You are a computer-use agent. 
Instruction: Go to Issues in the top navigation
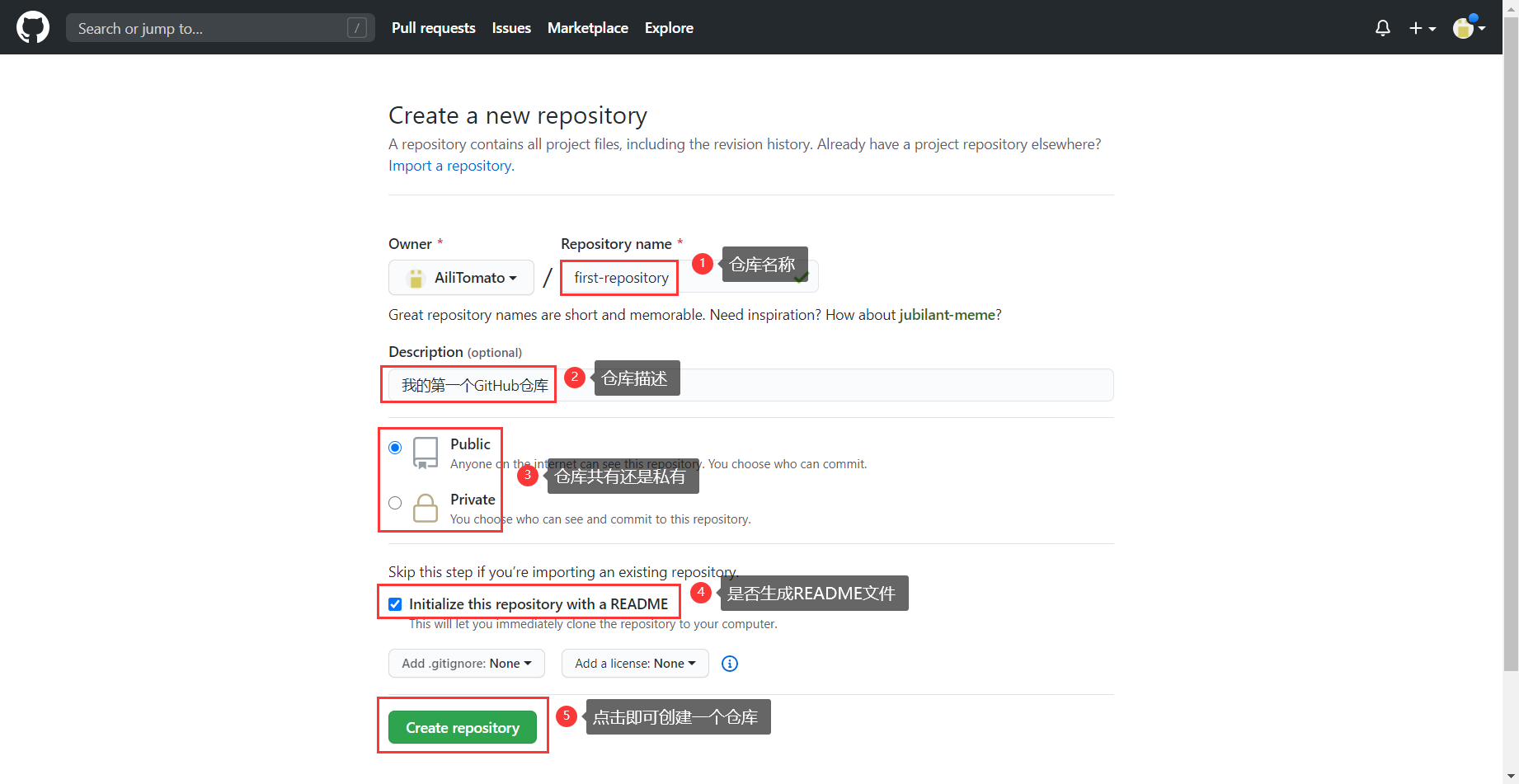point(511,28)
